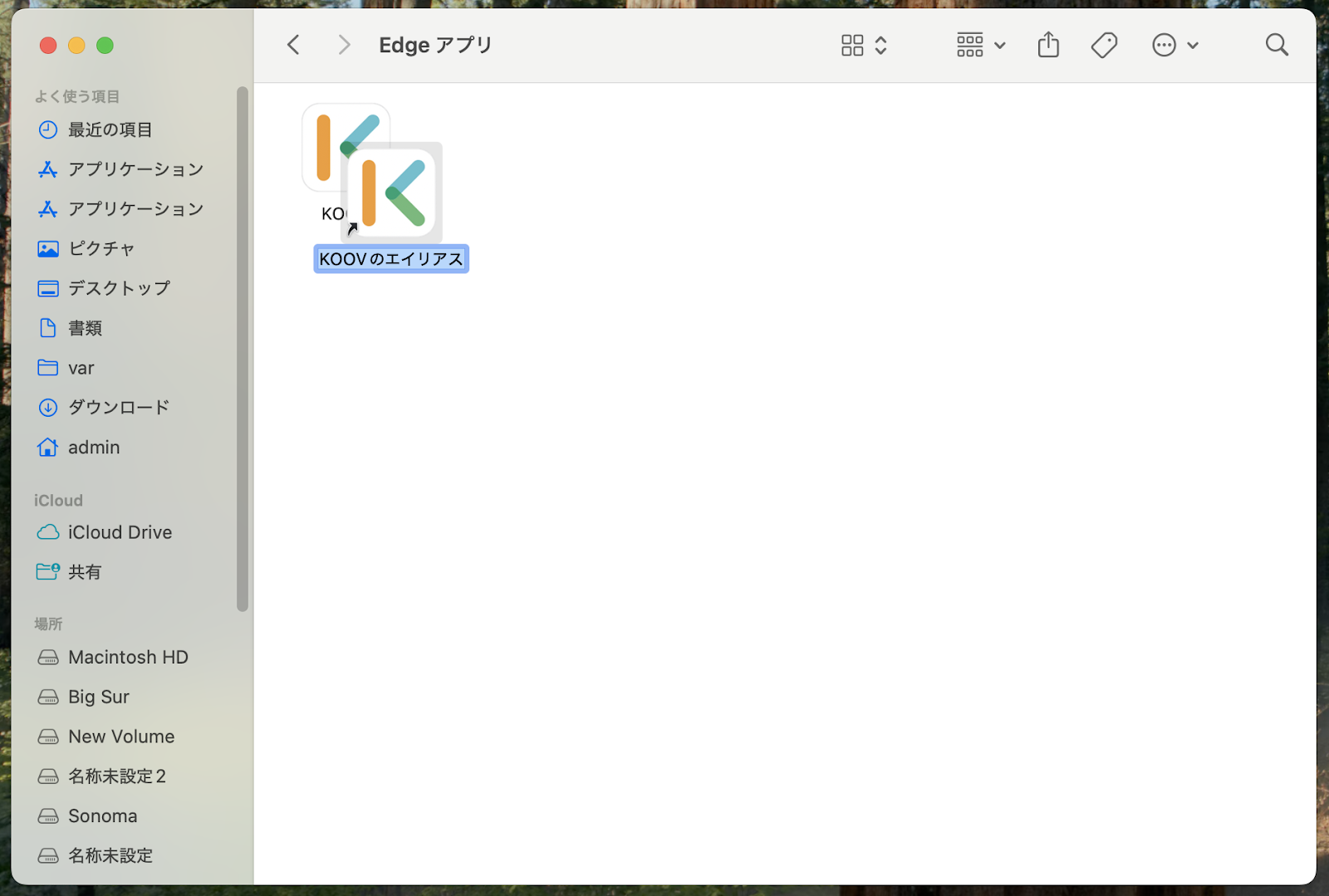The height and width of the screenshot is (896, 1329).
Task: Open the var folder in sidebar
Action: (x=66, y=368)
